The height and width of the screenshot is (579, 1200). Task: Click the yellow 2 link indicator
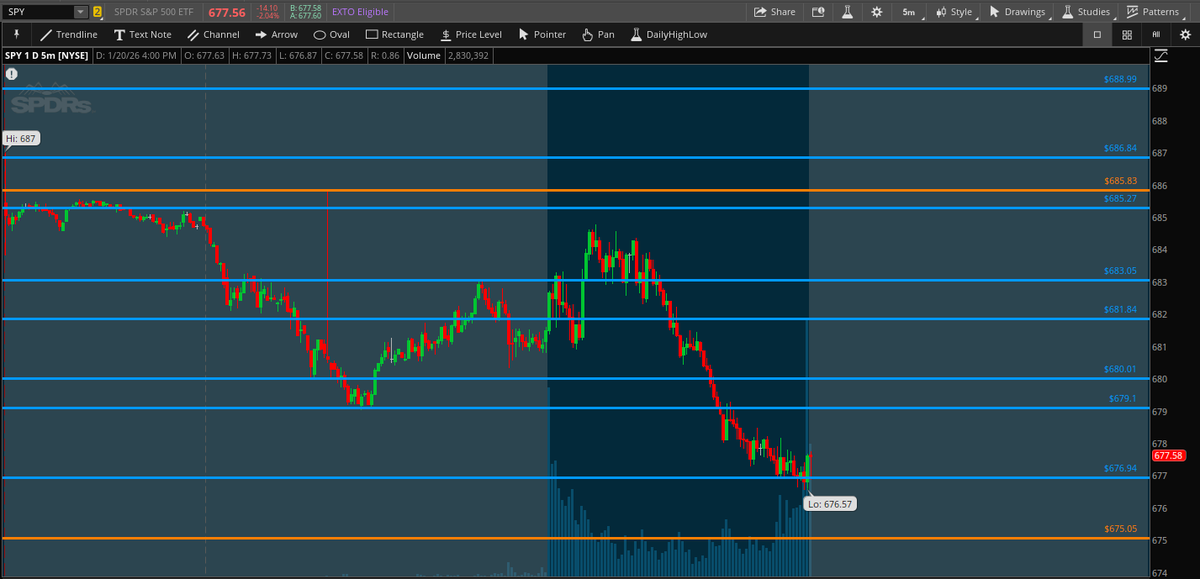click(97, 12)
